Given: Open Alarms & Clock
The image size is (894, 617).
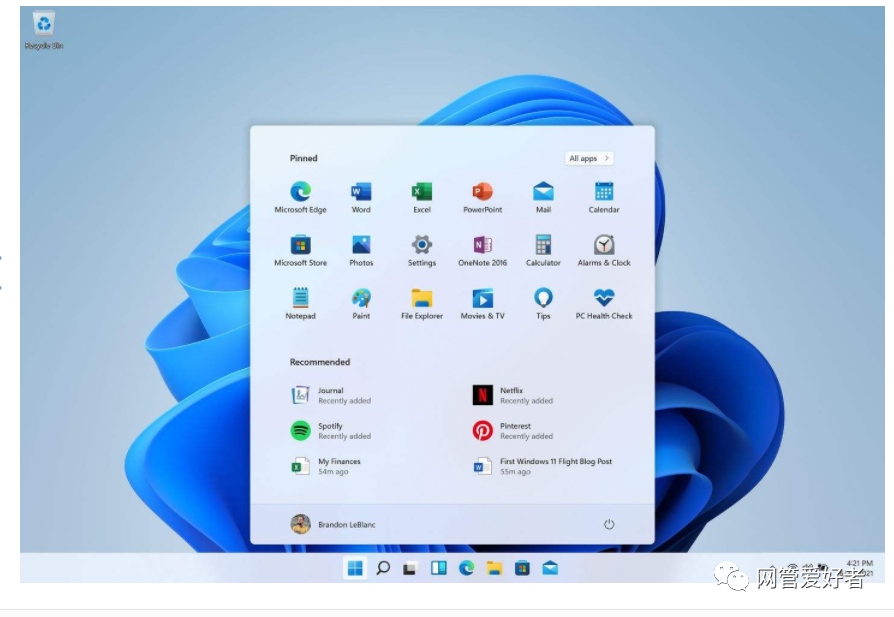Looking at the screenshot, I should 604,250.
